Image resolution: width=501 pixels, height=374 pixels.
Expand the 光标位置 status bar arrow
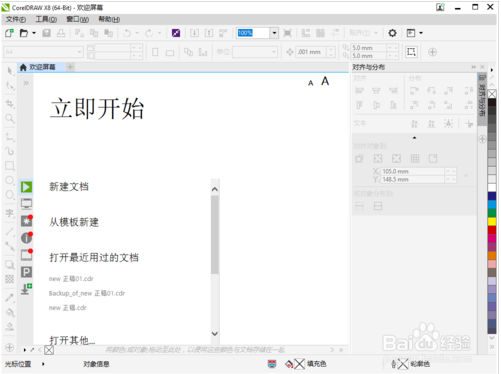pyautogui.click(x=43, y=364)
